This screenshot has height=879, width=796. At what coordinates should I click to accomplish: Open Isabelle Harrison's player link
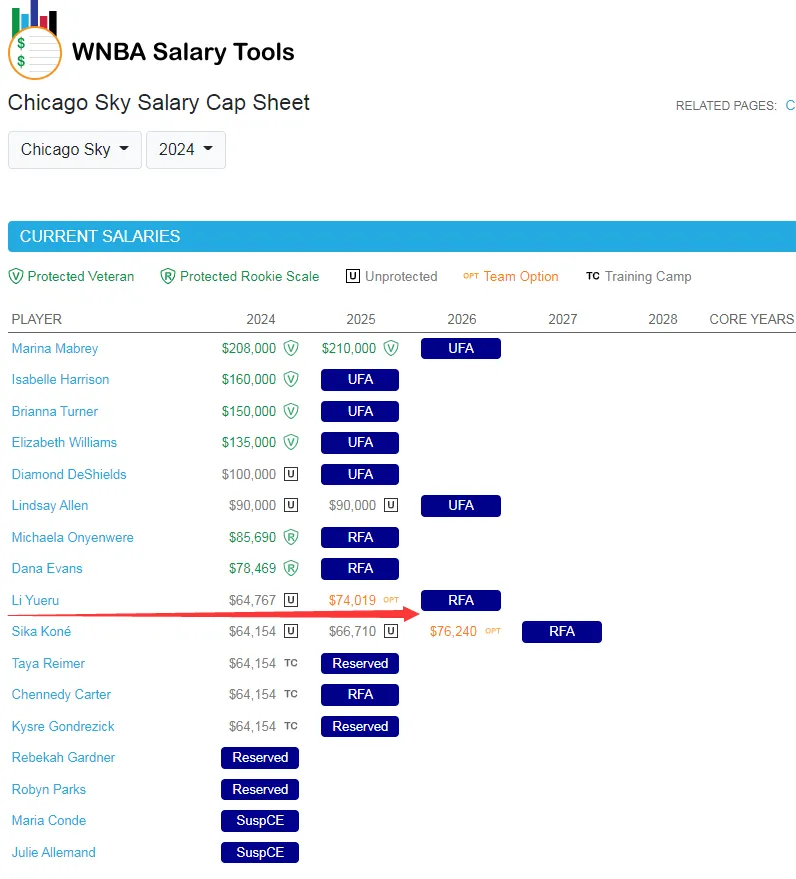(x=61, y=380)
